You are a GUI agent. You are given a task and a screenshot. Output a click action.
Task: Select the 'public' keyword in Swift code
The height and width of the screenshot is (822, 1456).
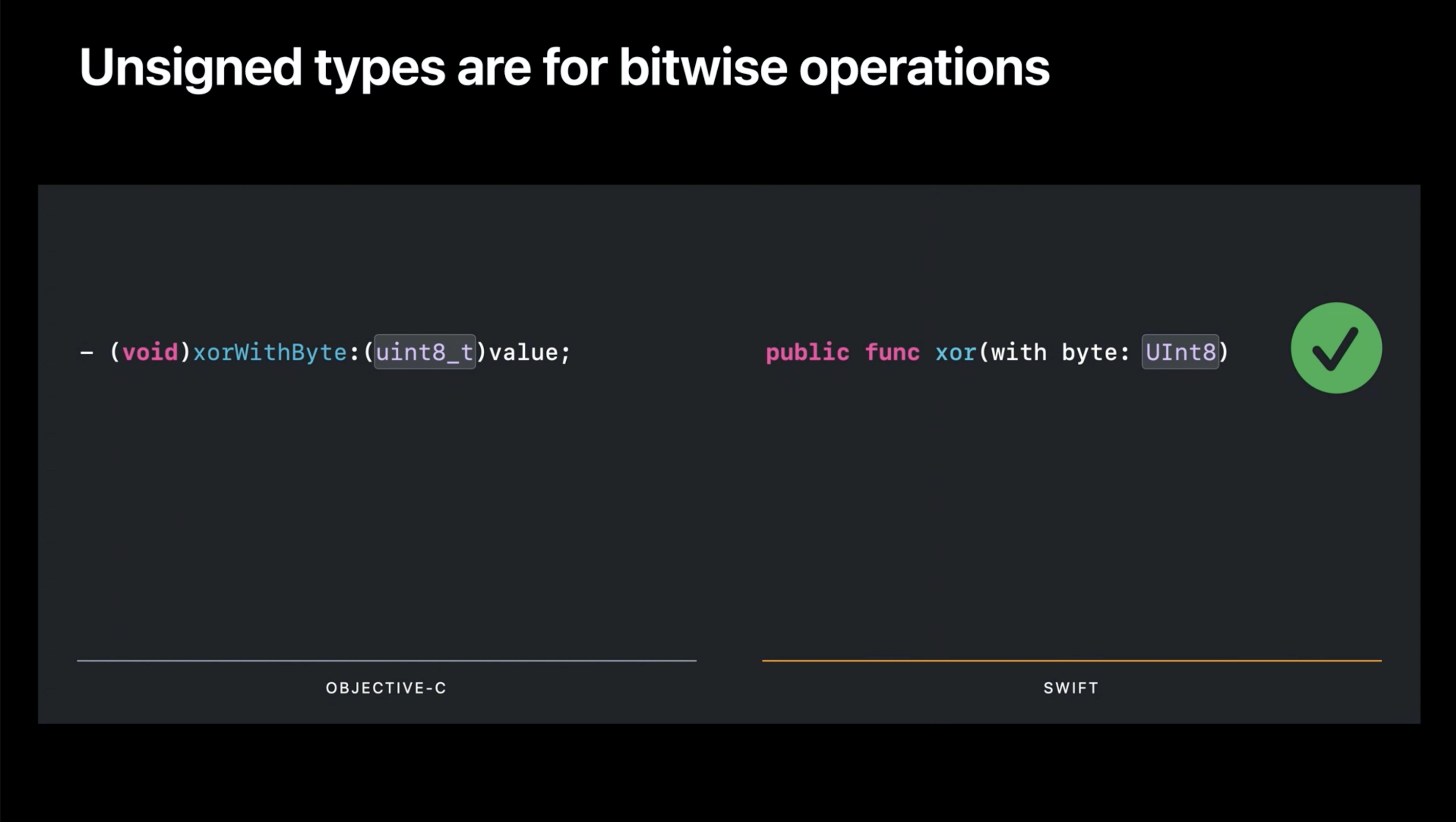coord(807,353)
